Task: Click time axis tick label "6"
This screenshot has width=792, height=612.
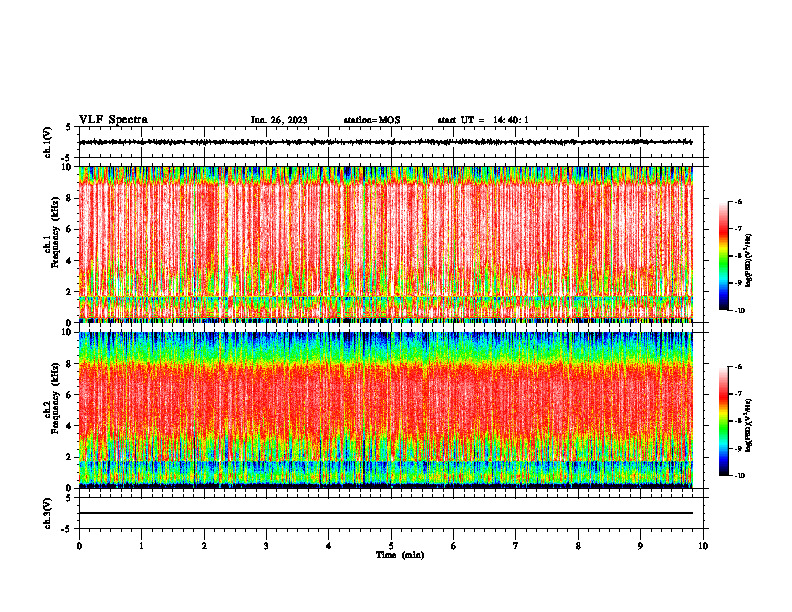Action: click(x=454, y=546)
